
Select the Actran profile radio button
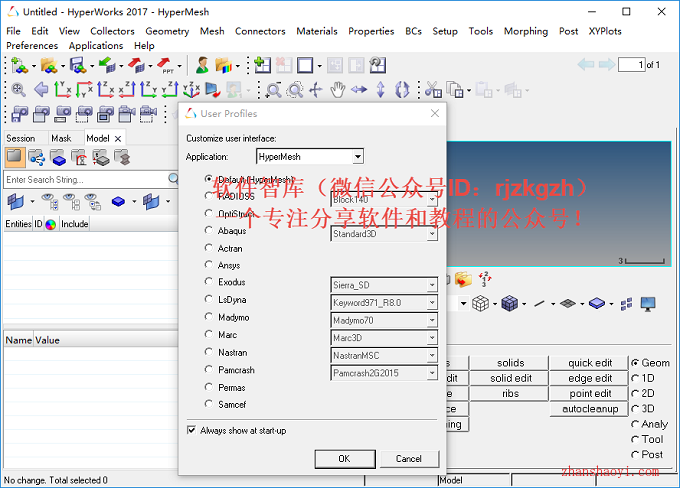point(209,248)
